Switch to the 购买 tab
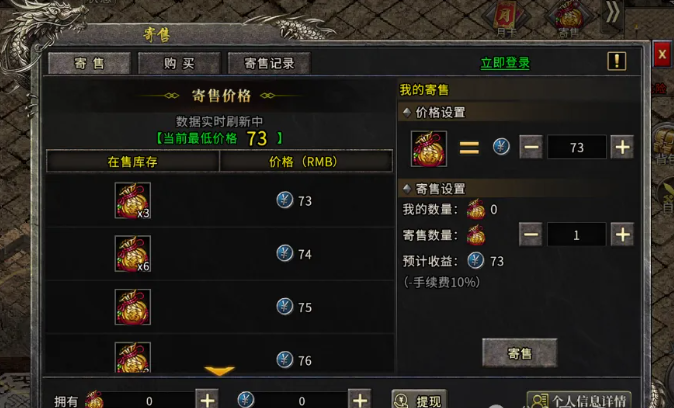Viewport: 674px width, 408px height. [179, 63]
